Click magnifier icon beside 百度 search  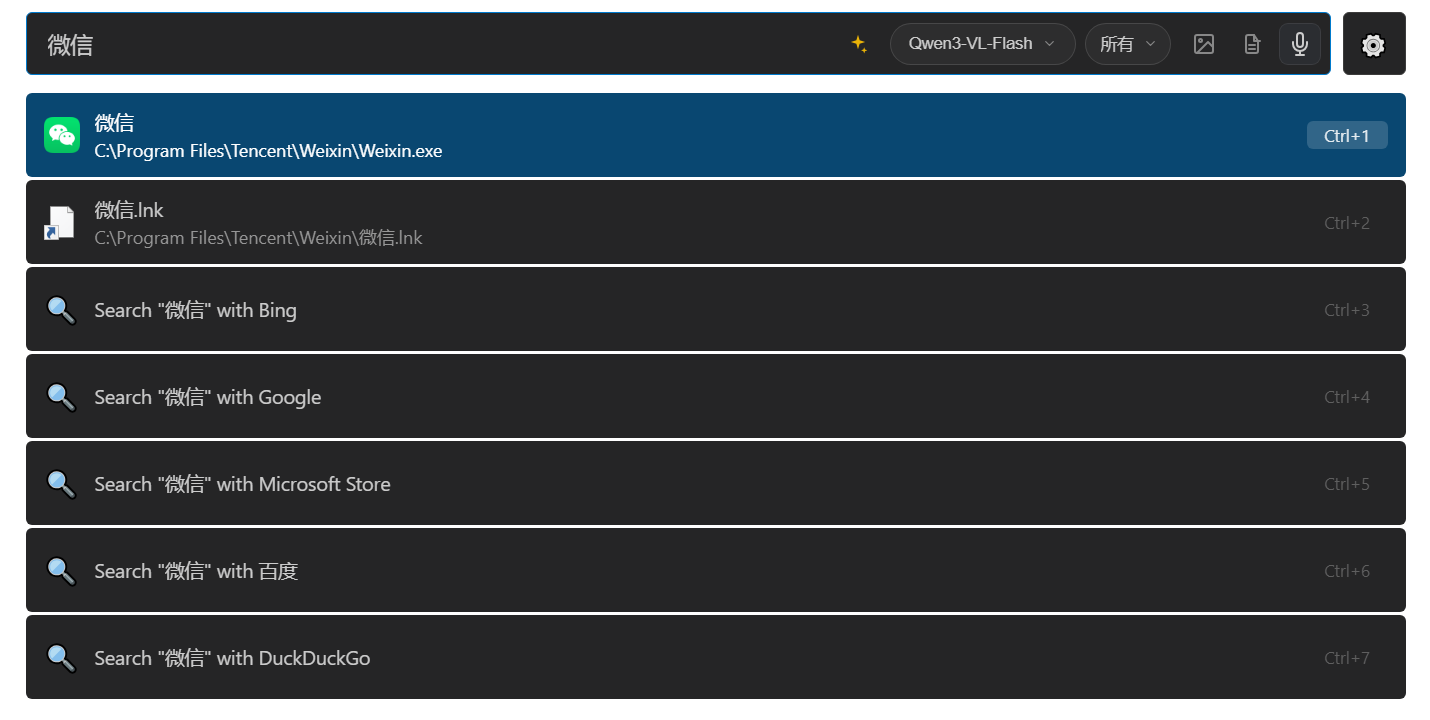click(61, 571)
